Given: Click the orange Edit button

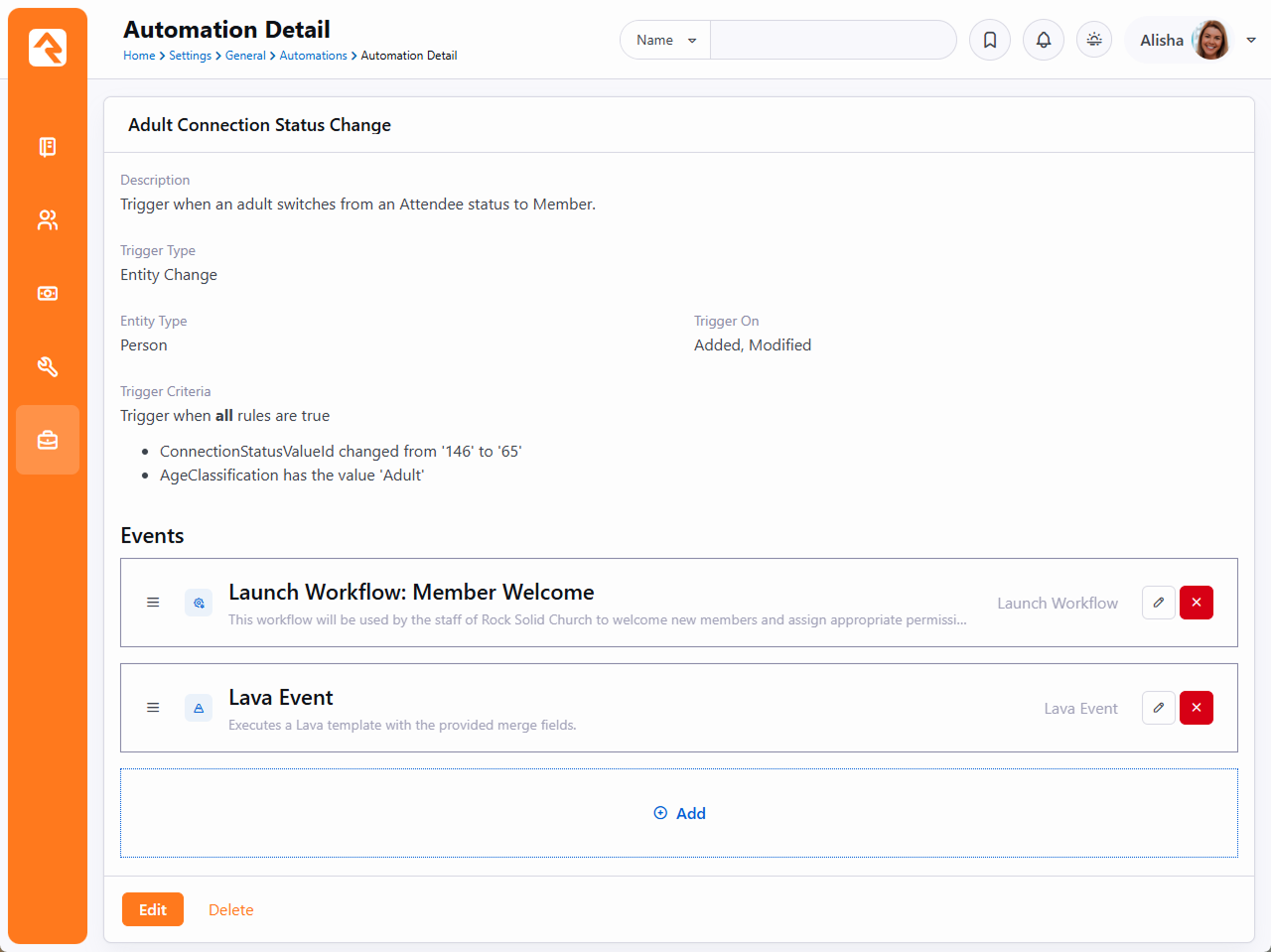Looking at the screenshot, I should 153,909.
